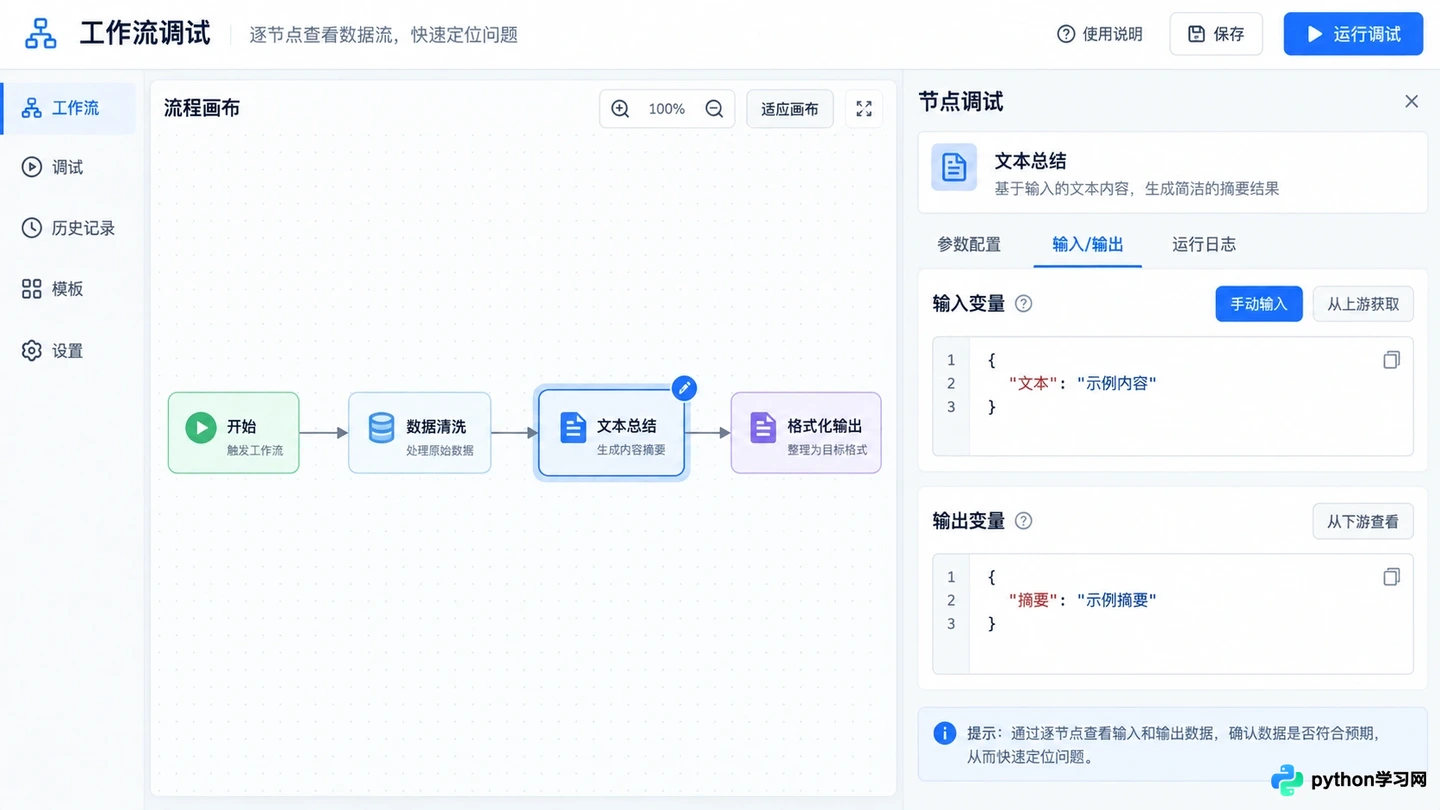Click the database icon in 数据清洗 node

click(x=382, y=428)
